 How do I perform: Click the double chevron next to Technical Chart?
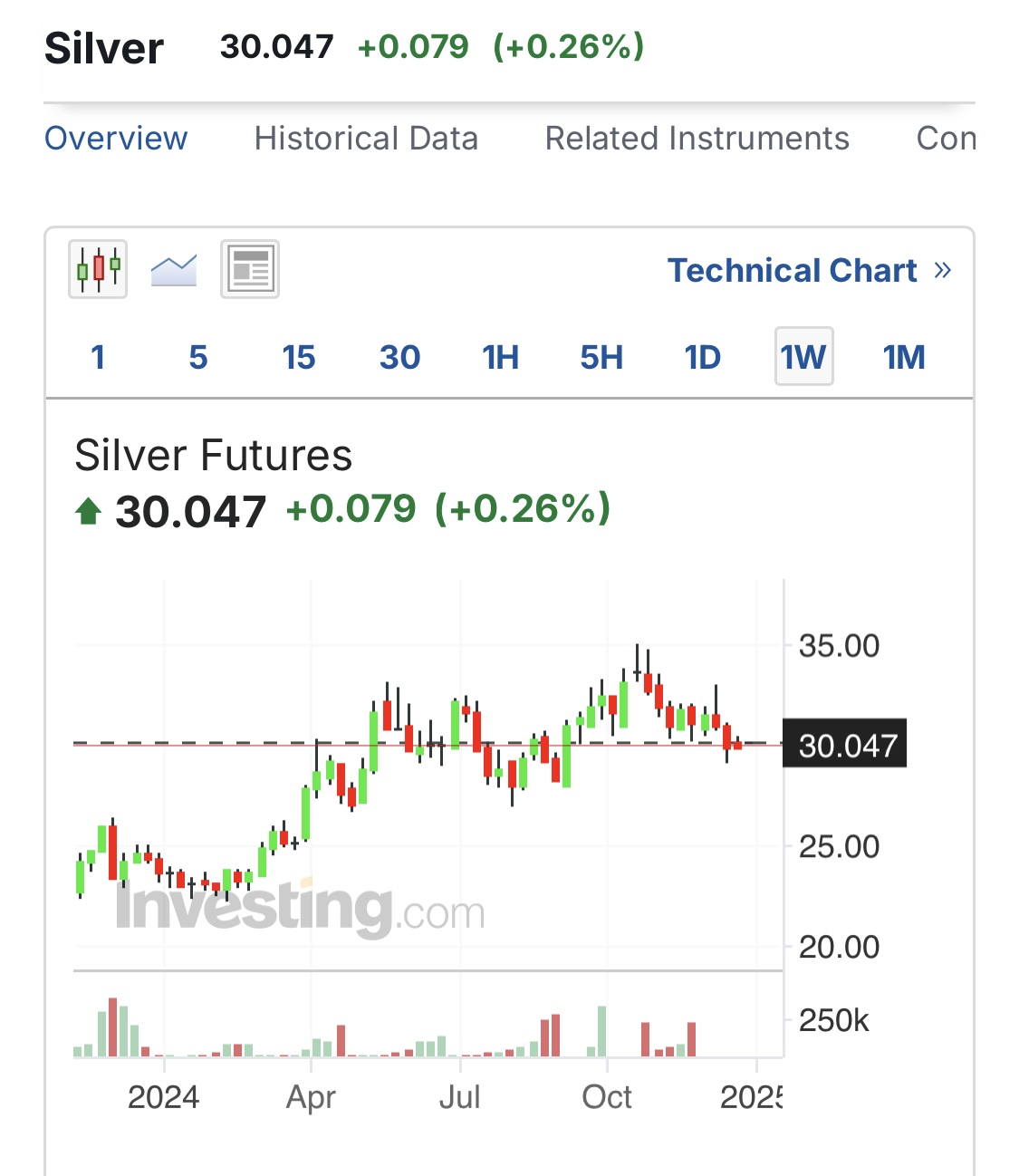point(943,270)
